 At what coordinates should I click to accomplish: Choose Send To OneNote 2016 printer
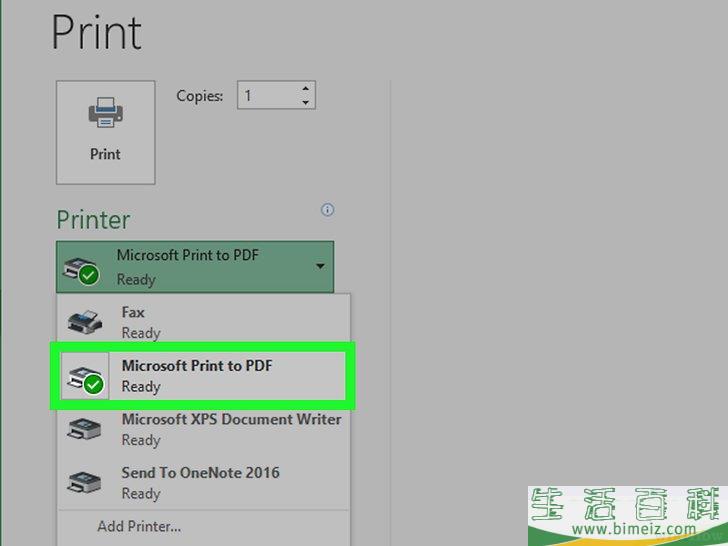pos(203,482)
